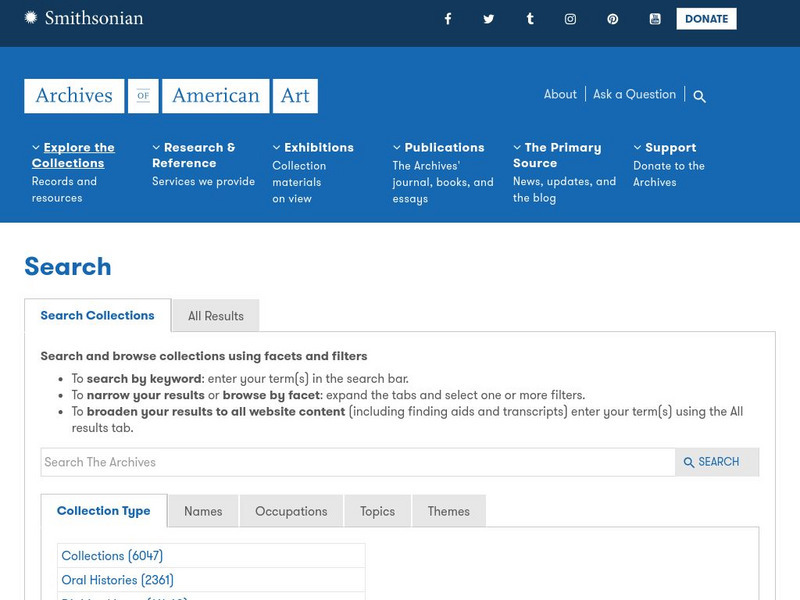Open The Primary Source dropdown
Screen dimensions: 800x600
click(x=556, y=155)
